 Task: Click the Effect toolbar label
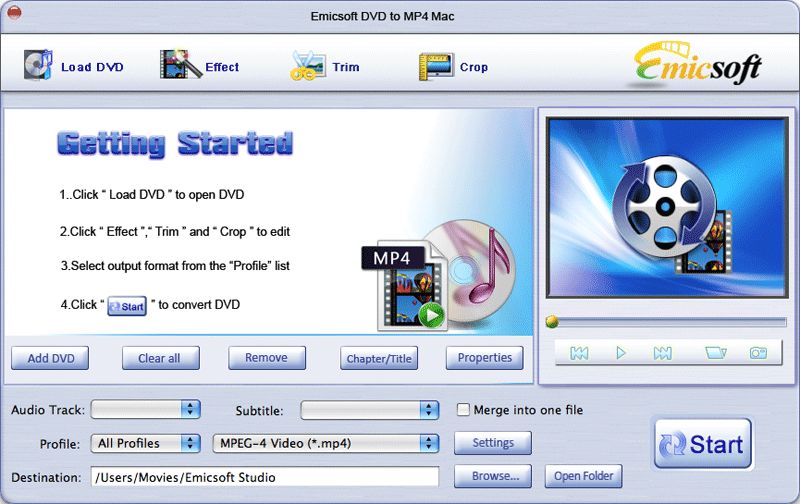click(222, 67)
